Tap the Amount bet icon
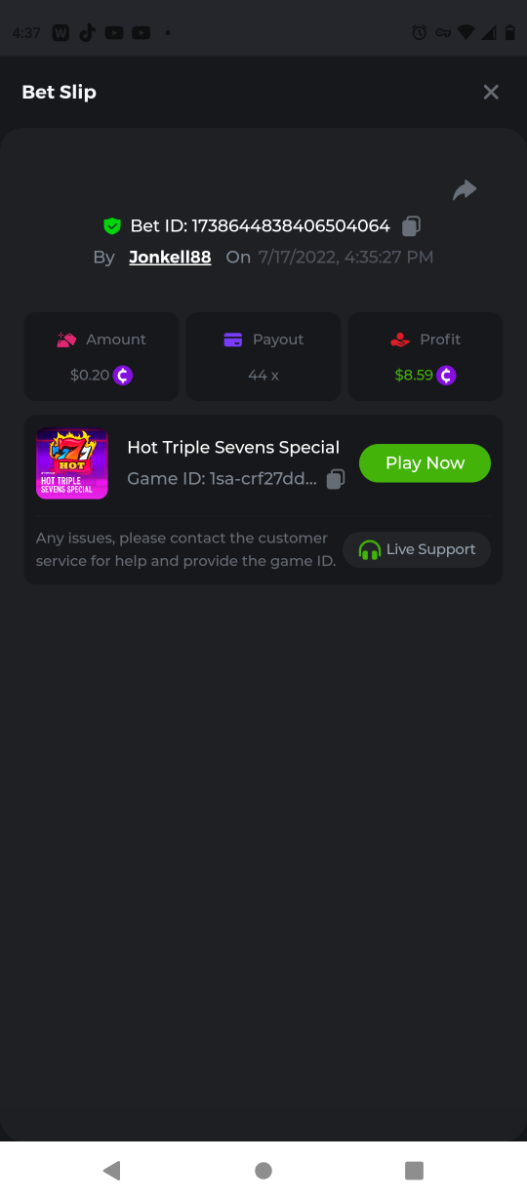 point(66,340)
